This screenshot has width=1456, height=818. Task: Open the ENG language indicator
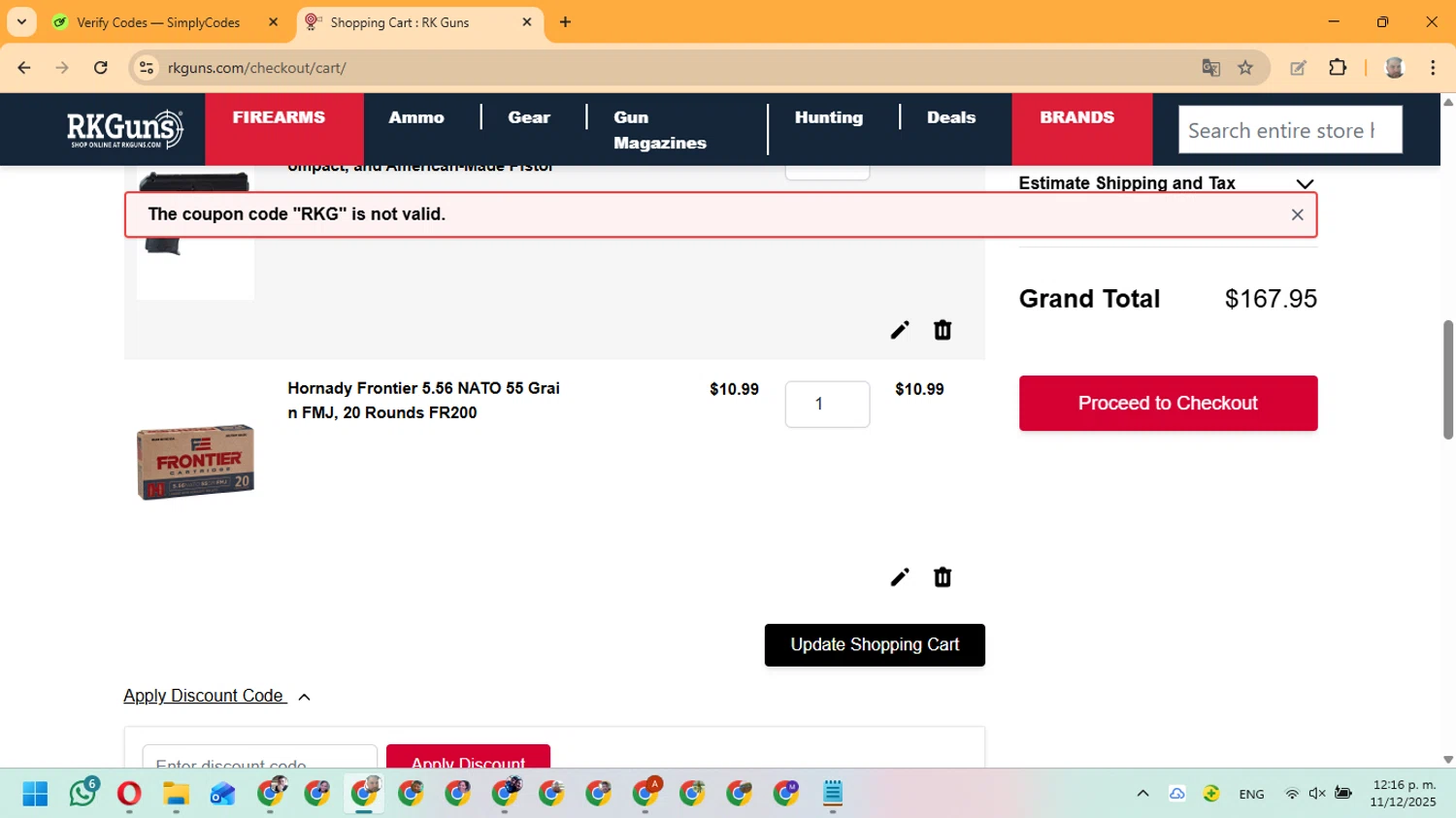(x=1251, y=794)
